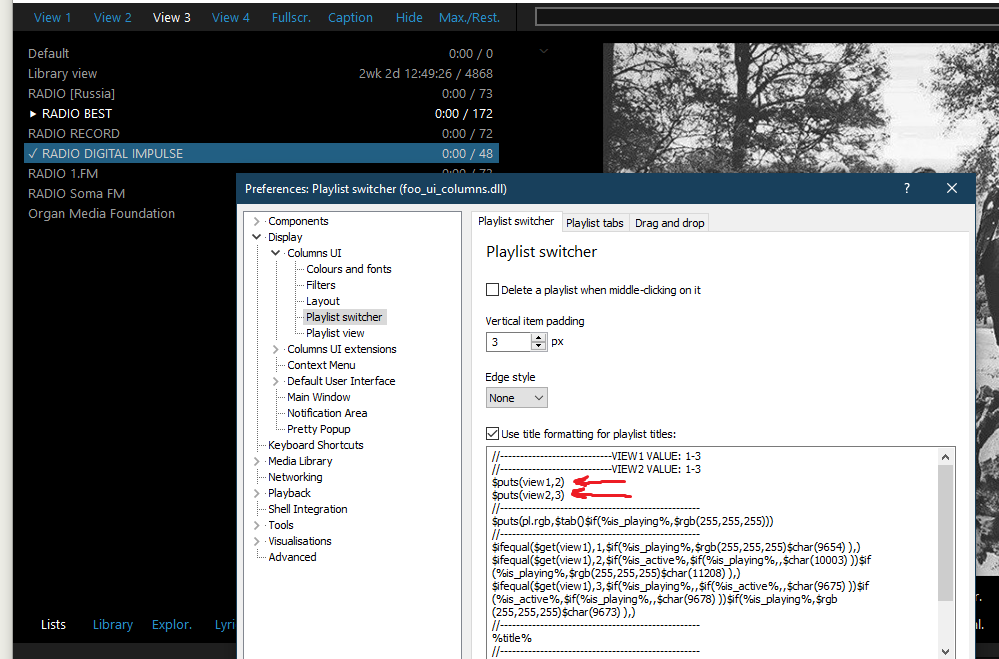Uncheck use title formatting for playlist titles
Viewport: 999px width, 659px height.
pyautogui.click(x=492, y=433)
